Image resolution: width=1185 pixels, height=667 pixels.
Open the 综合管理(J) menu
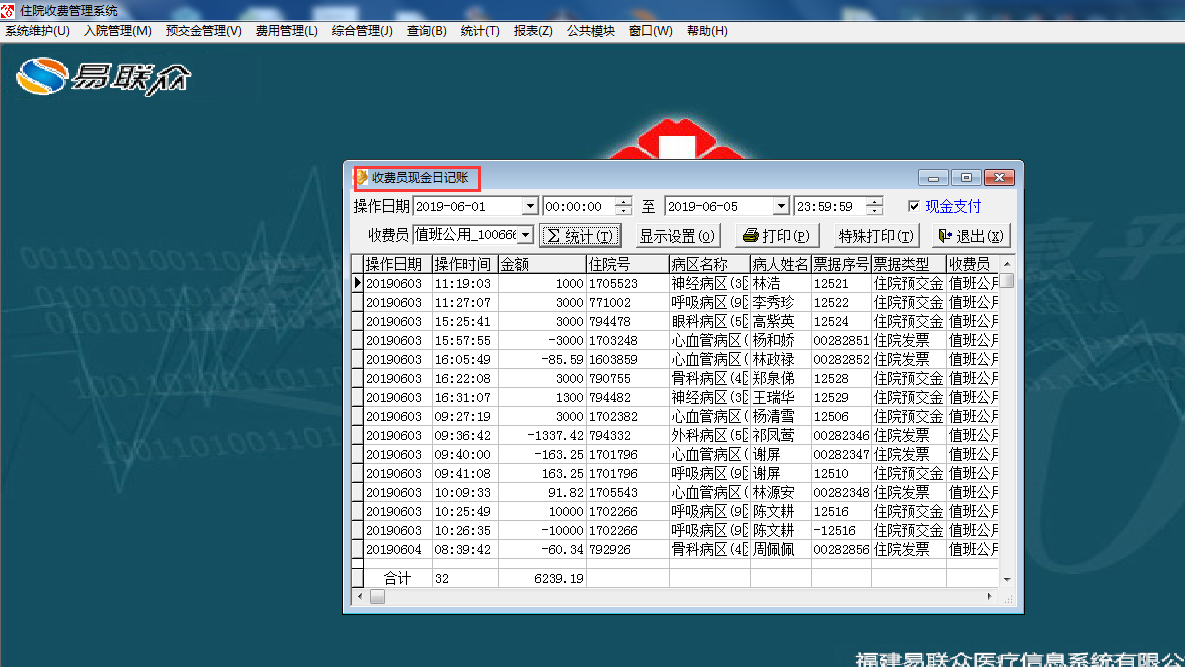[362, 31]
